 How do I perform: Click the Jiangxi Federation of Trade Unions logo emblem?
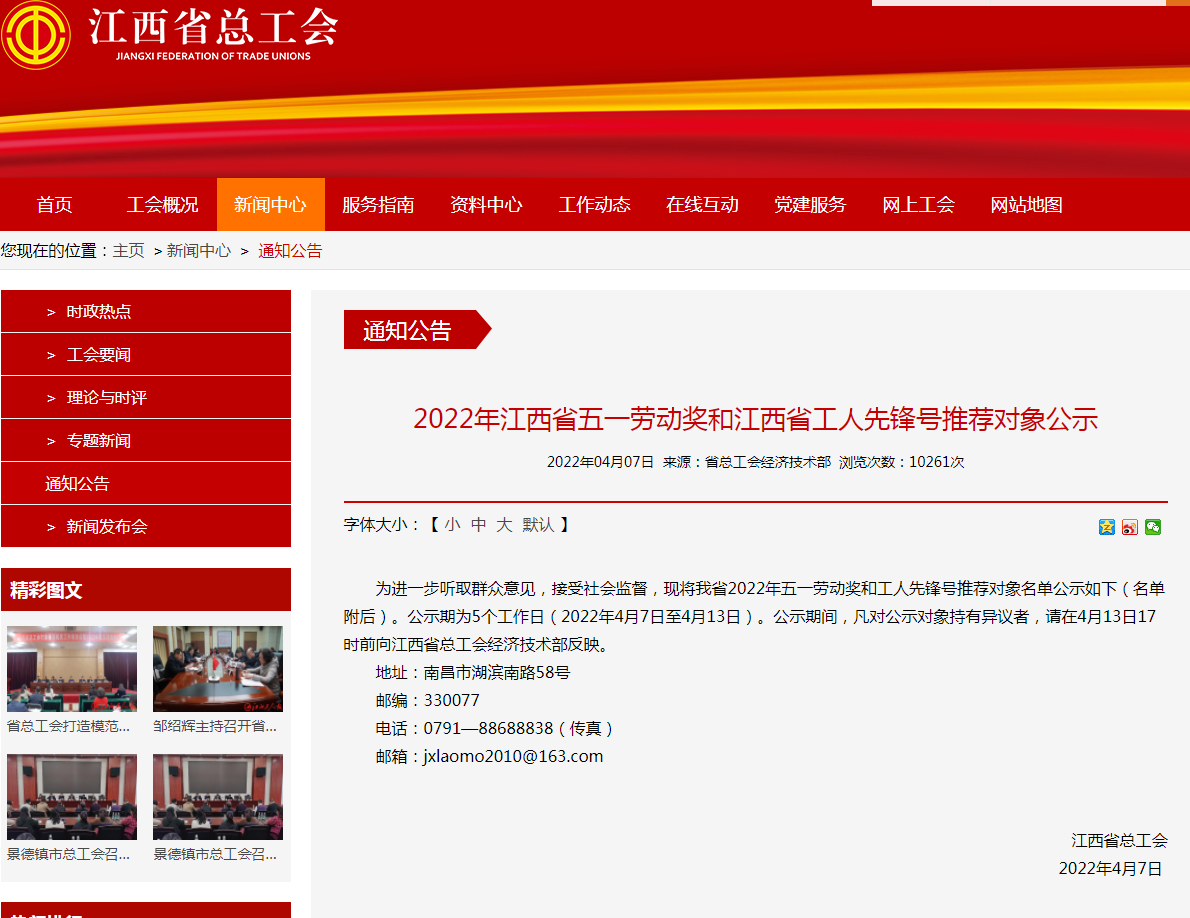coord(36,35)
